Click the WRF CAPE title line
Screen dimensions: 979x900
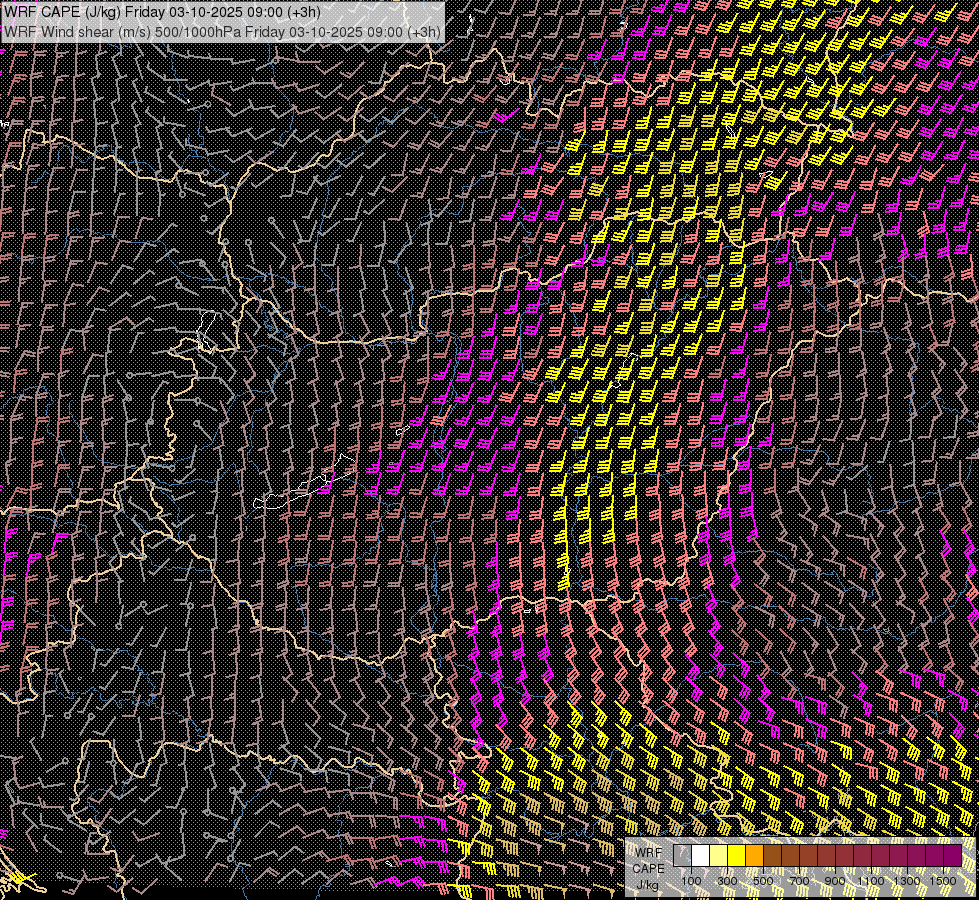(x=163, y=12)
